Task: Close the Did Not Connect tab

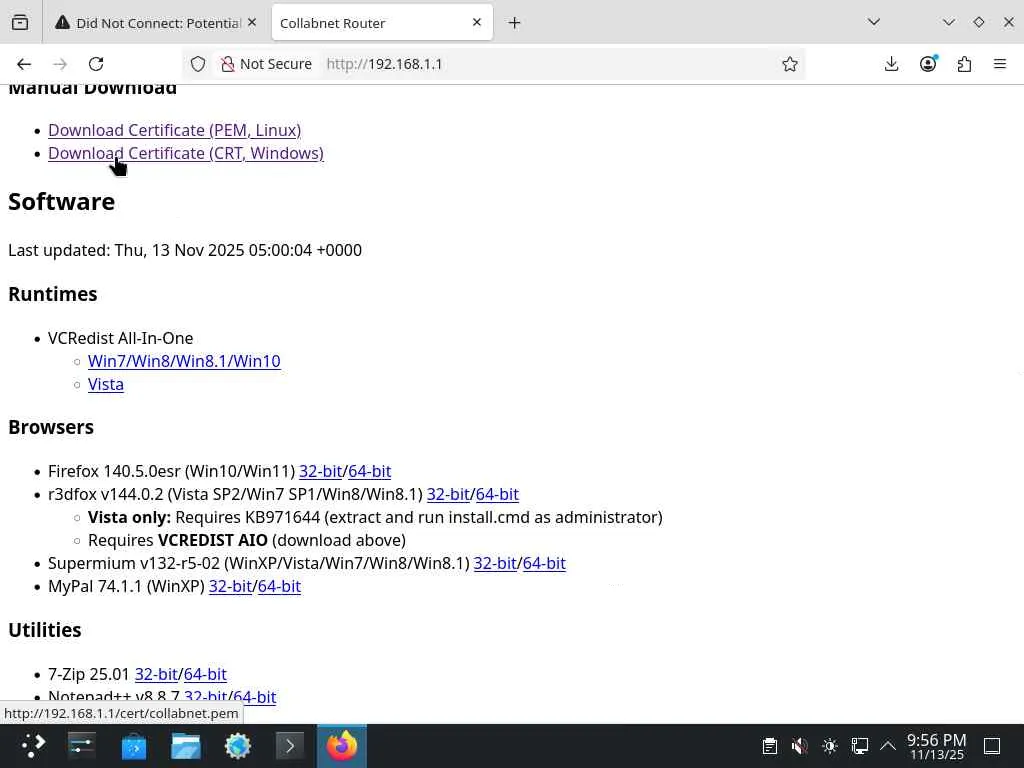Action: [x=252, y=22]
